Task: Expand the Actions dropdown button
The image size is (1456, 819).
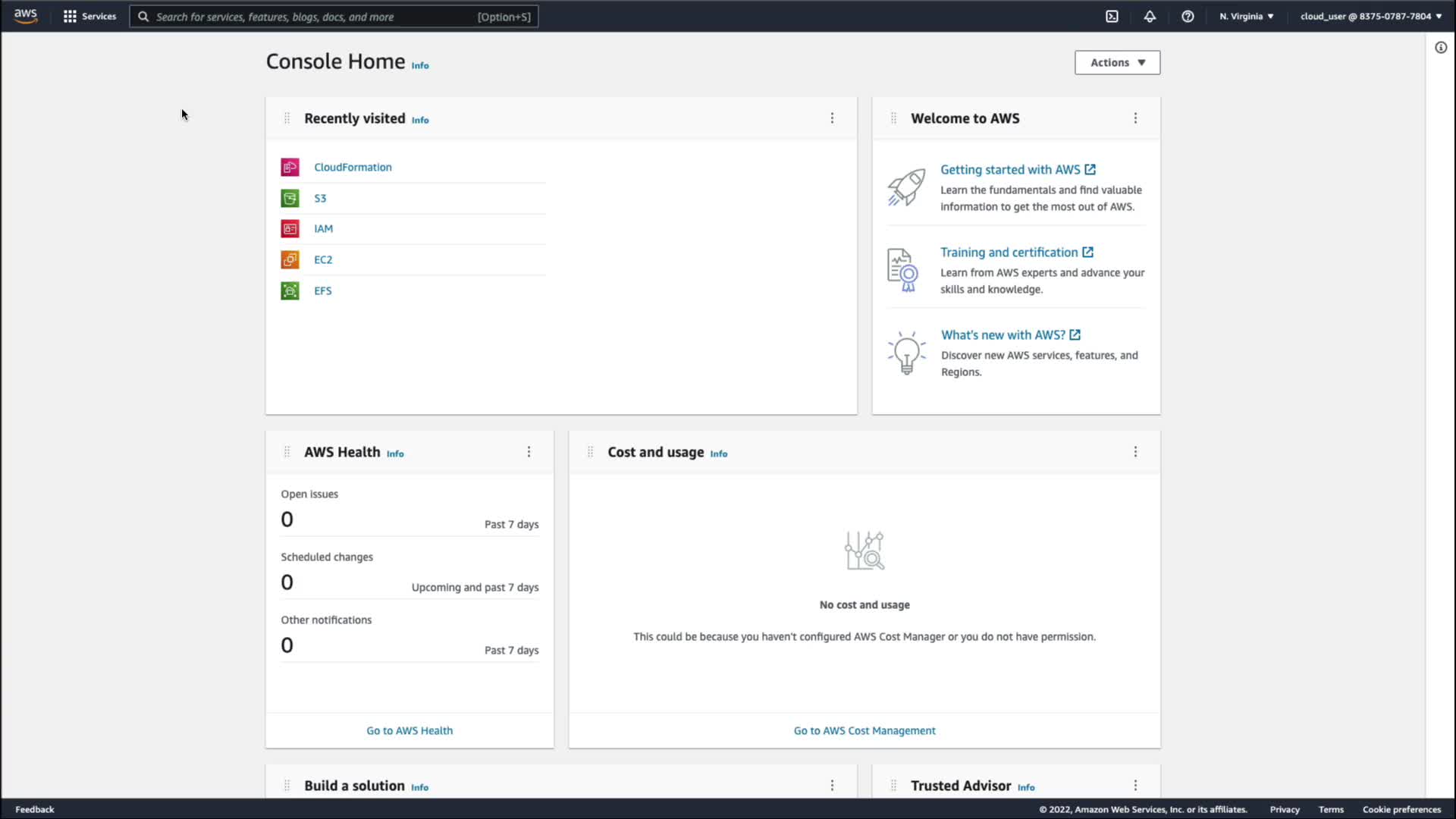Action: (1117, 62)
